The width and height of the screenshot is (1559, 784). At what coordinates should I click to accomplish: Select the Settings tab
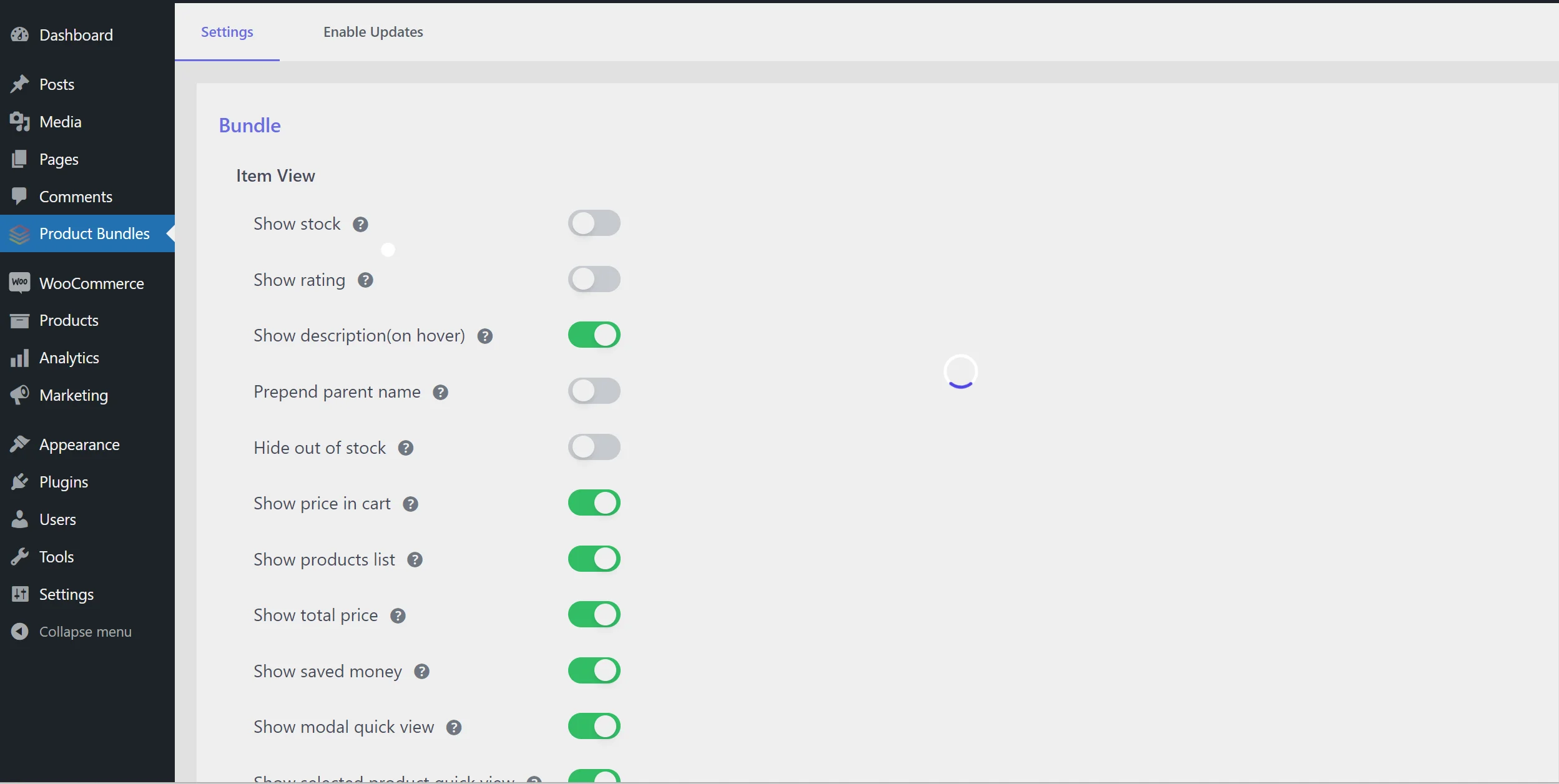click(226, 31)
